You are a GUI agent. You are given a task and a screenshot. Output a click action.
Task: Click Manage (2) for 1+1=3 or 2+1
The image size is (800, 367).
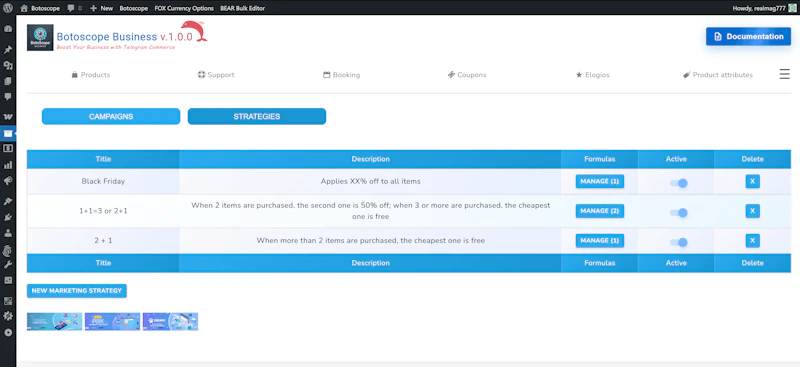[x=599, y=211]
